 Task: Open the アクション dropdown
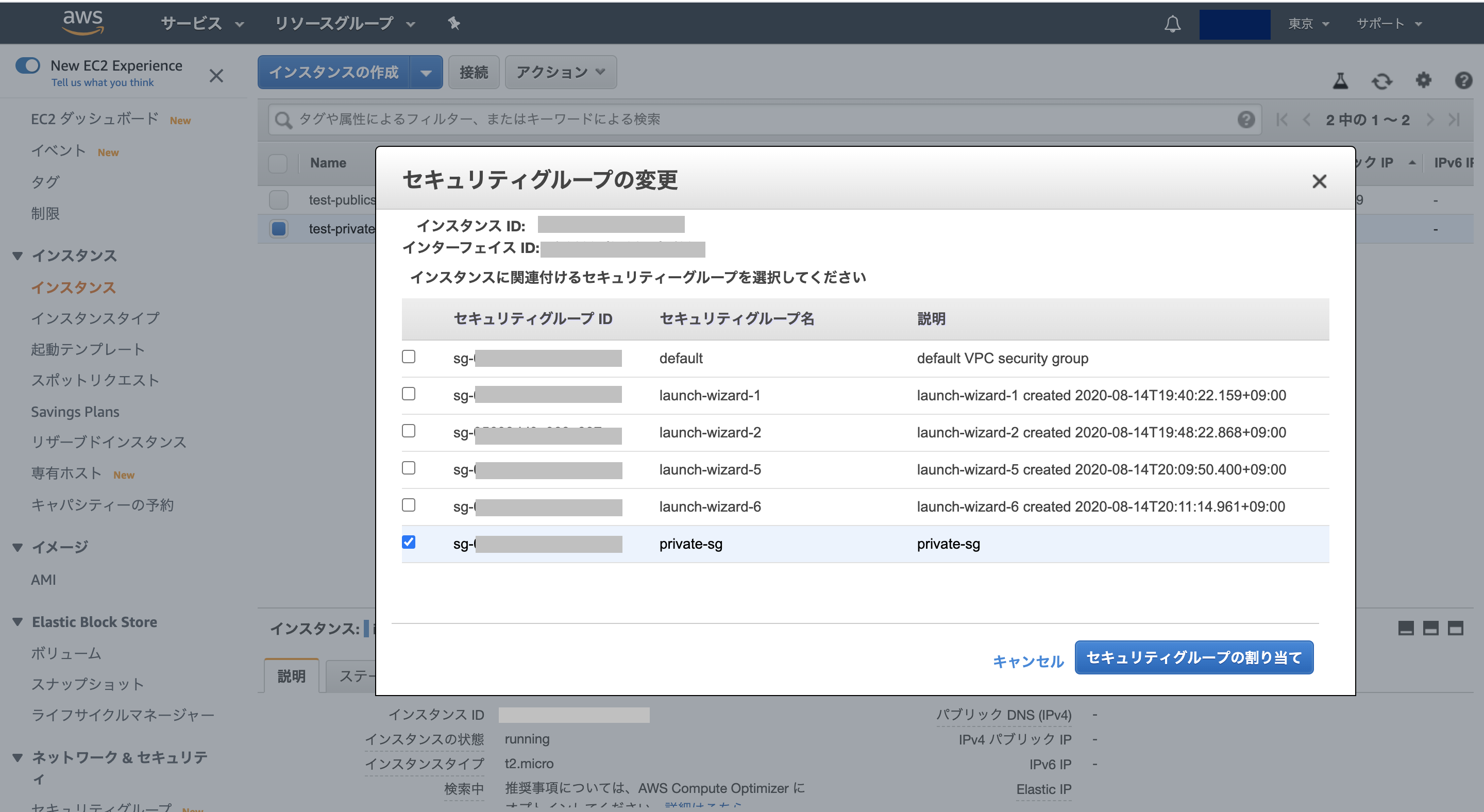560,72
